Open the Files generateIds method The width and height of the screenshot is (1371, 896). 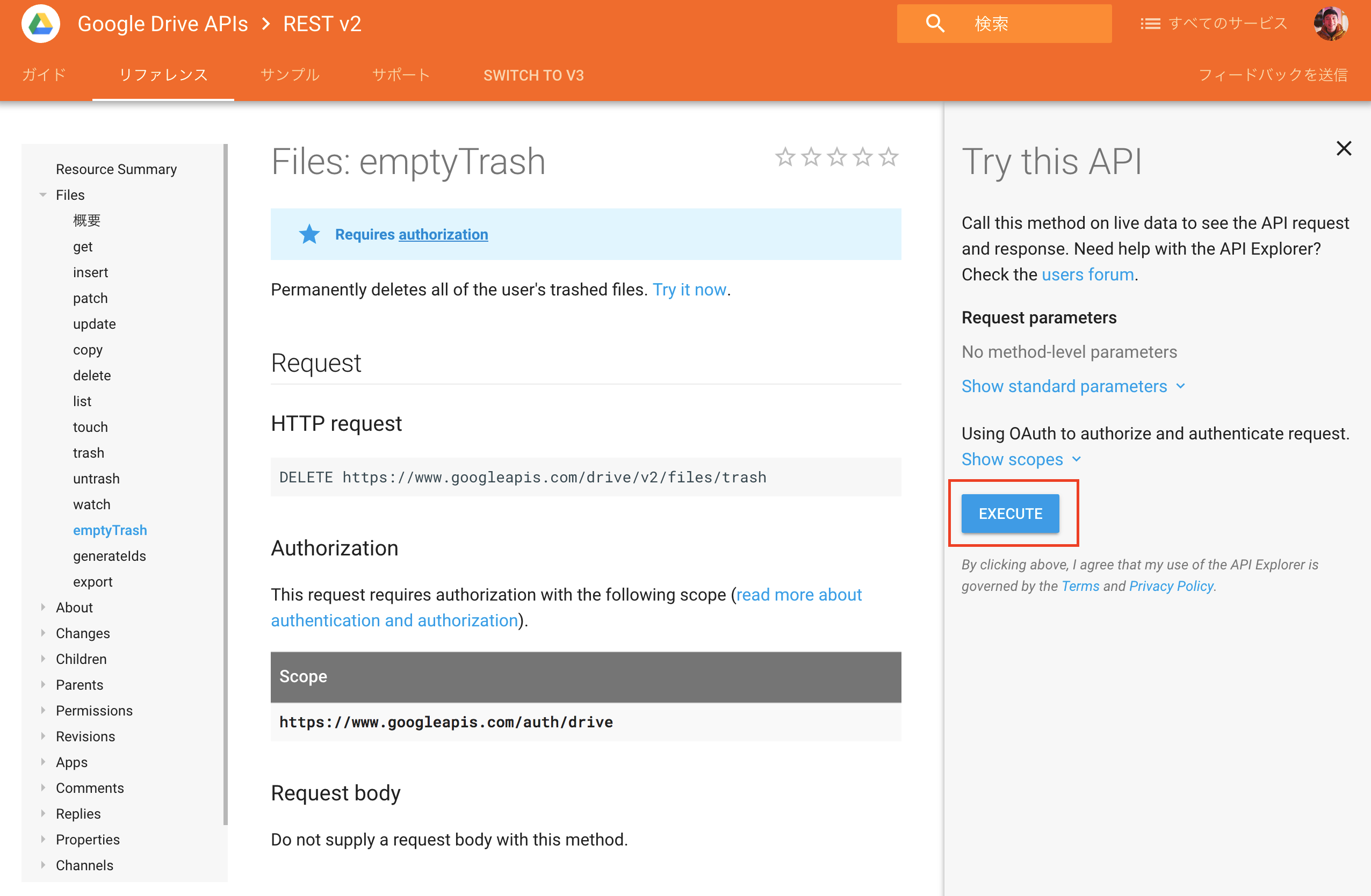110,557
